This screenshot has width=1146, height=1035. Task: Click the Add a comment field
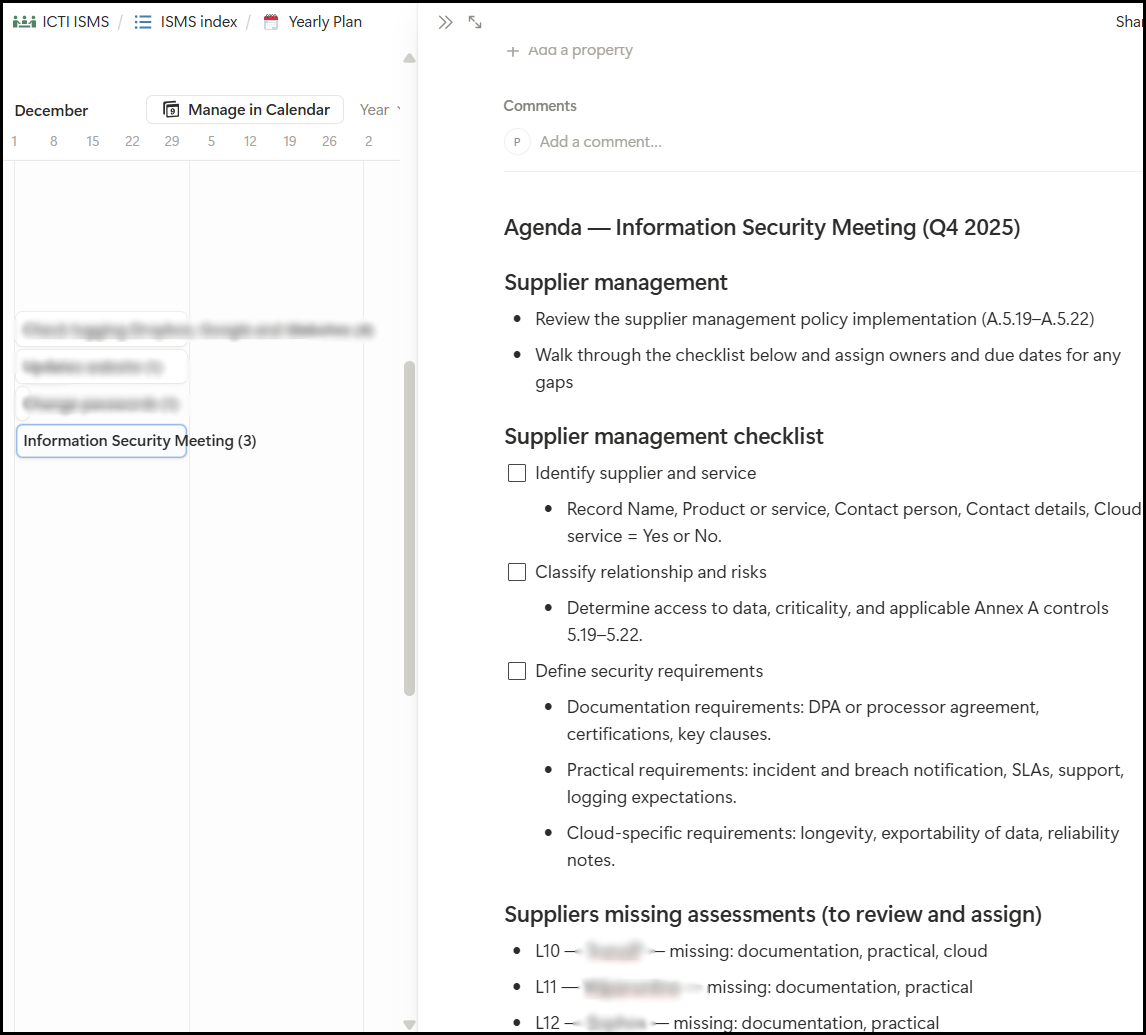click(x=600, y=142)
